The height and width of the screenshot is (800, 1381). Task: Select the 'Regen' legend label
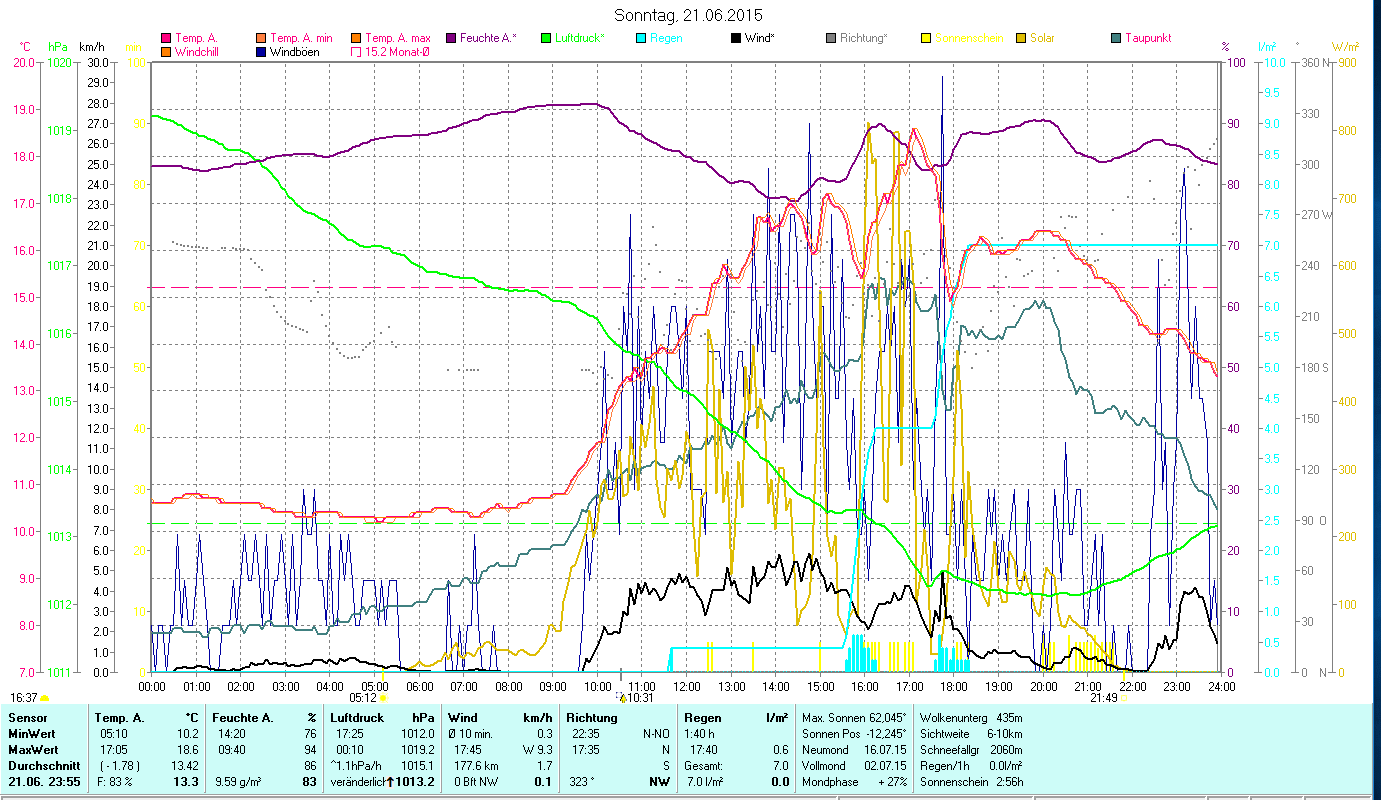(667, 38)
